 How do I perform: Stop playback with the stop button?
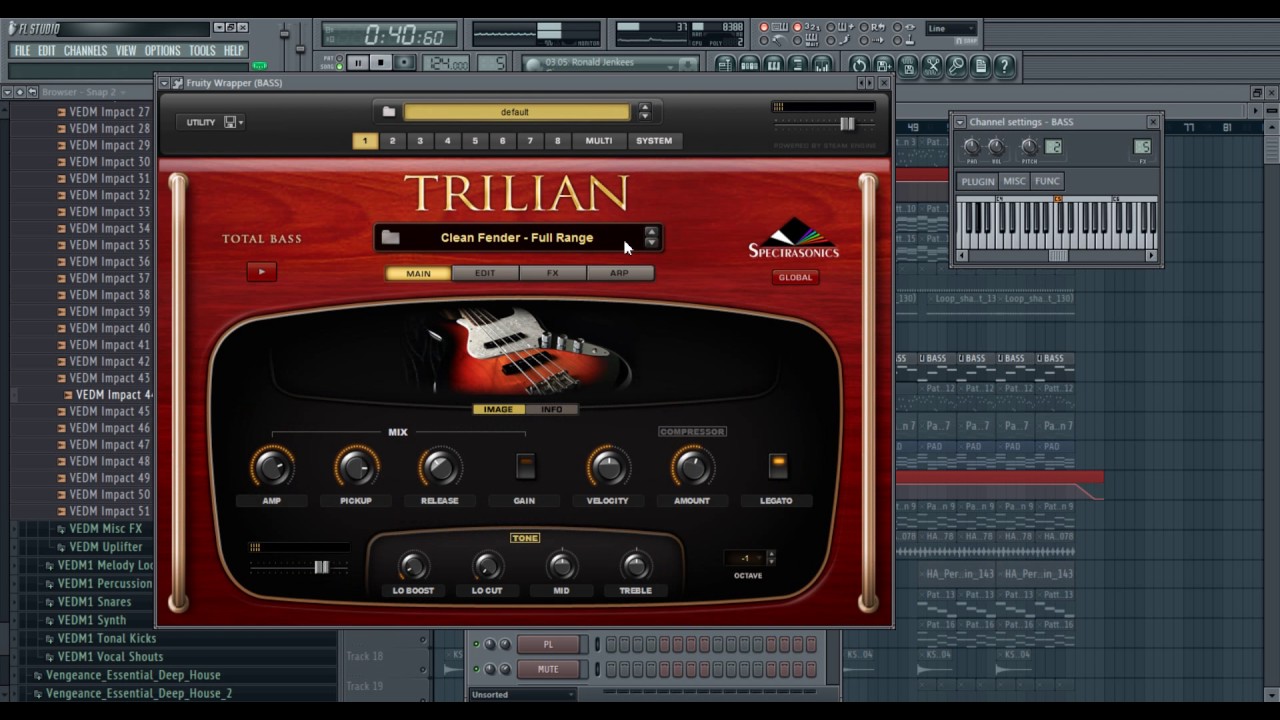(381, 62)
